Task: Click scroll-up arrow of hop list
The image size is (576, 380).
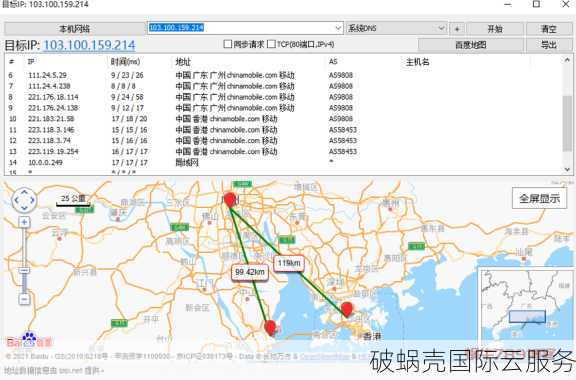Action: 567,60
